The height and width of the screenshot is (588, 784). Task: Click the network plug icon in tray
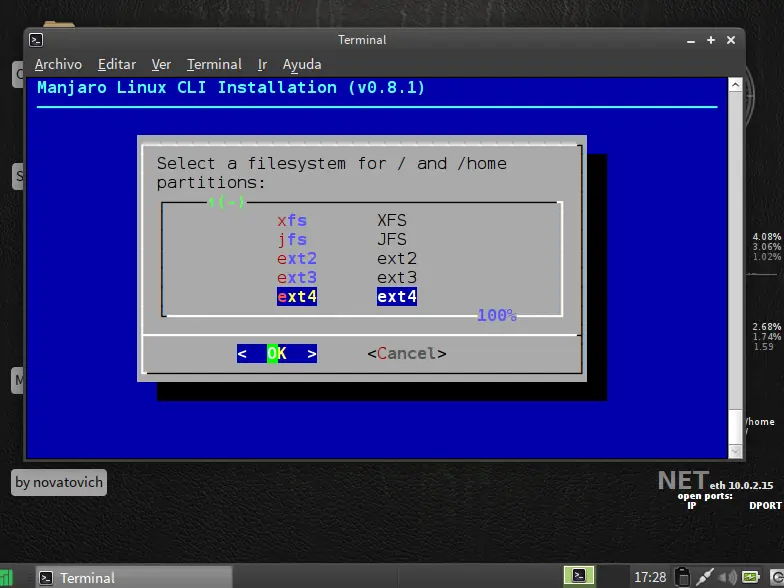pos(704,577)
